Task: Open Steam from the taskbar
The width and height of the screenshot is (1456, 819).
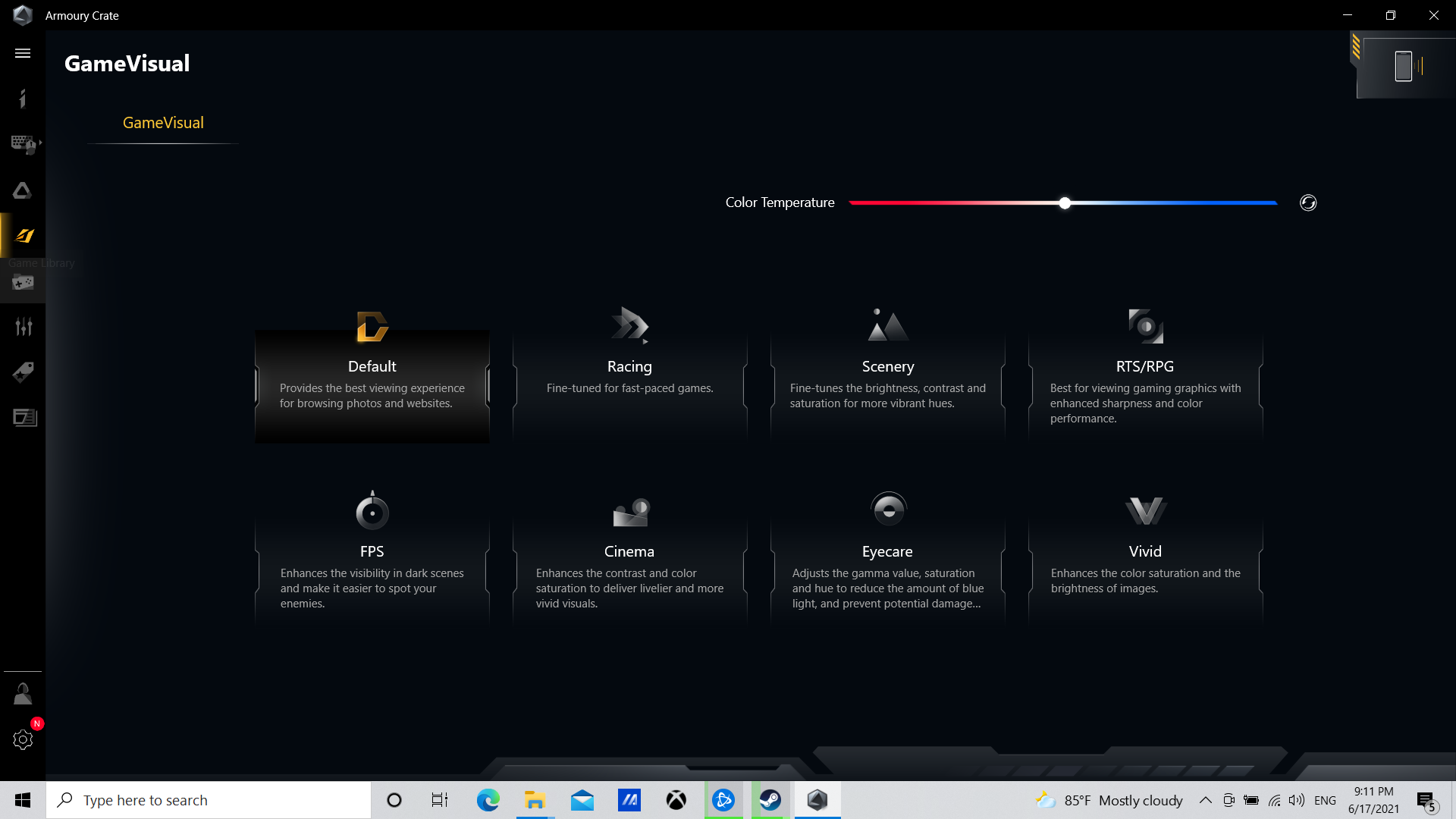Action: coord(770,800)
